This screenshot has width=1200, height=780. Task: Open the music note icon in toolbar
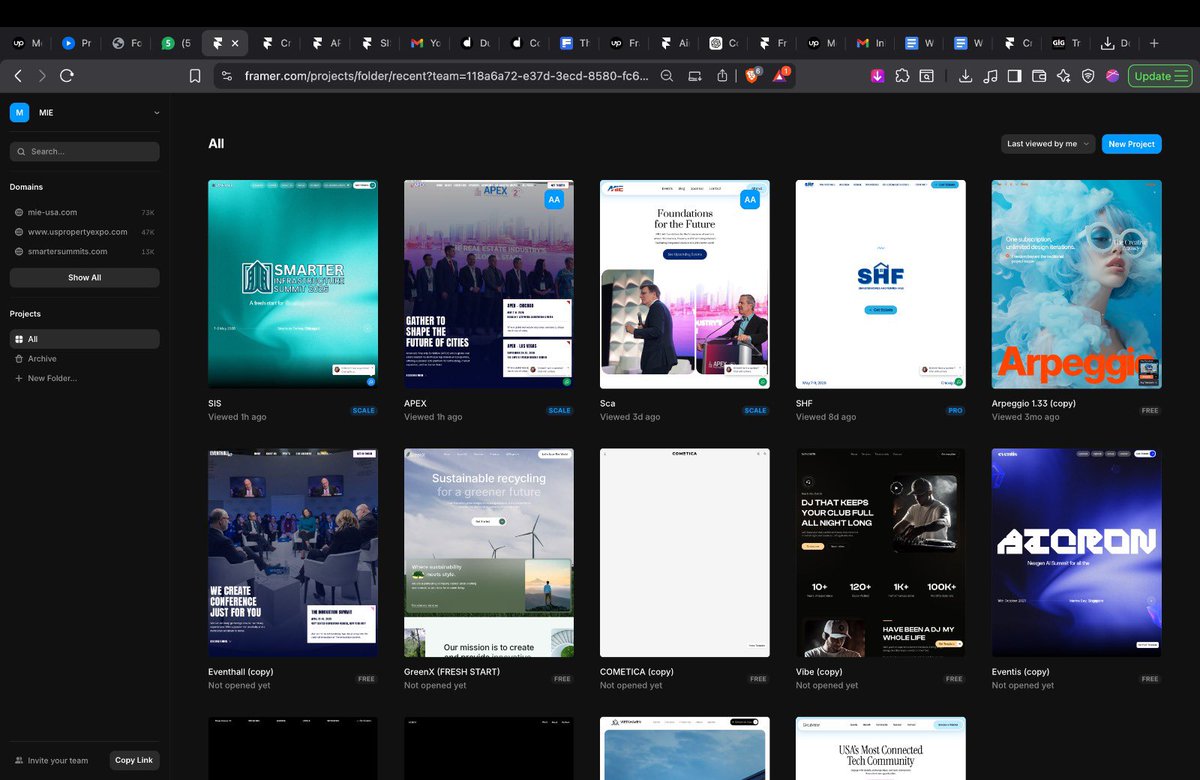(x=988, y=76)
